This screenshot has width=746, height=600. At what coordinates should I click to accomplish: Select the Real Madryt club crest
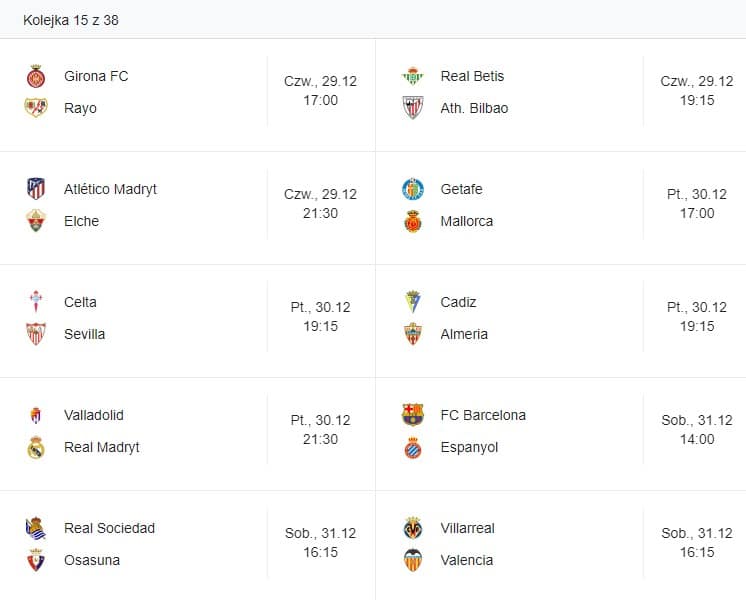[36, 447]
